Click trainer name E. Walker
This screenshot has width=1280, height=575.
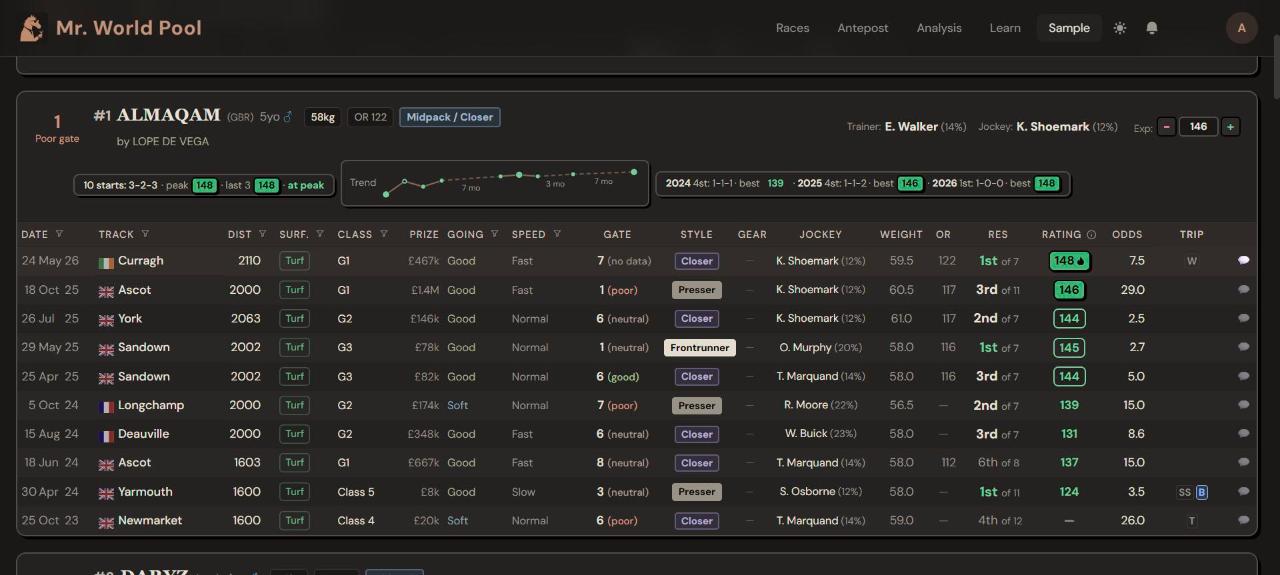pyautogui.click(x=911, y=127)
